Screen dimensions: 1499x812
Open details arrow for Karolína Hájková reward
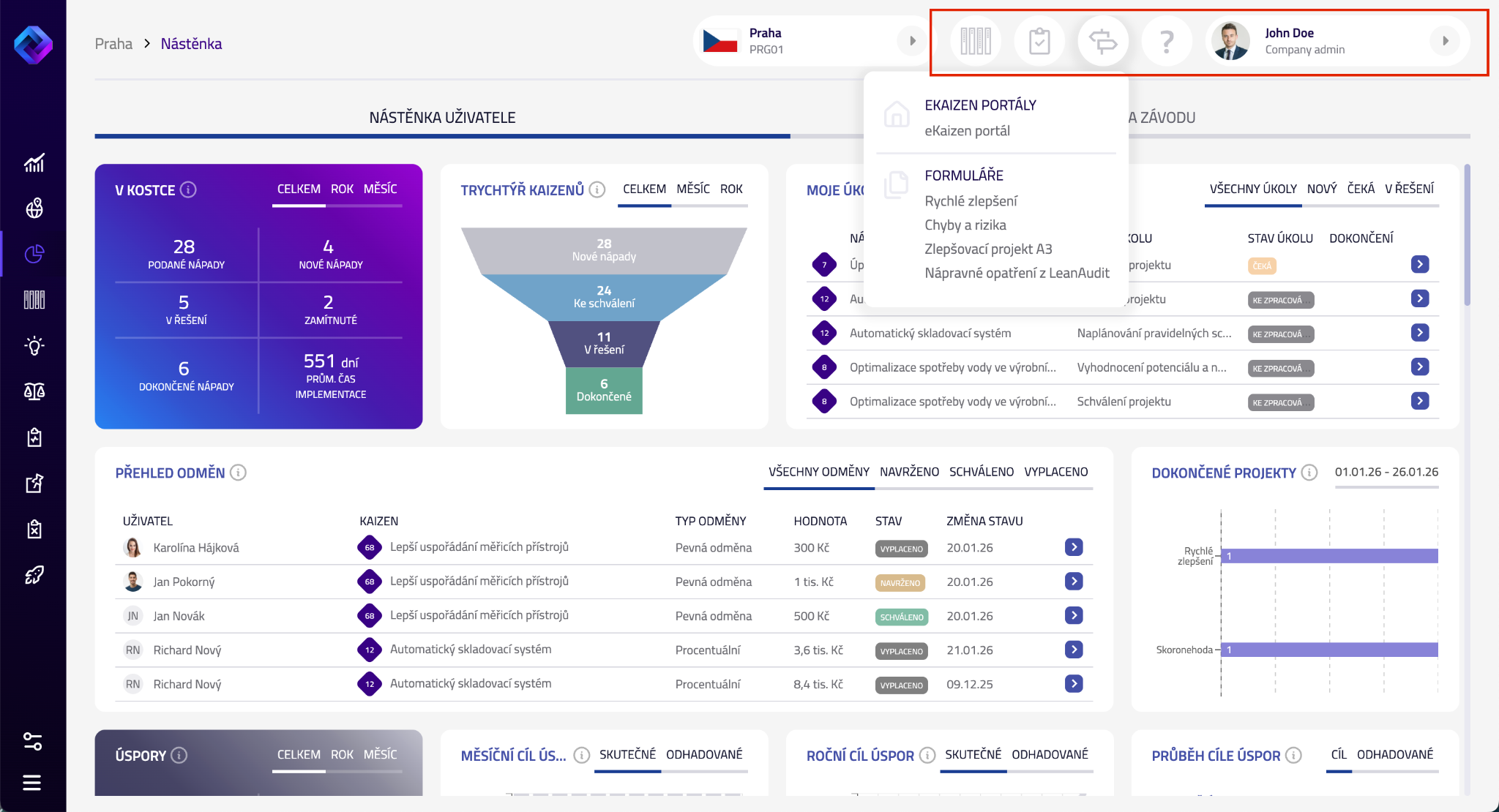1073,547
